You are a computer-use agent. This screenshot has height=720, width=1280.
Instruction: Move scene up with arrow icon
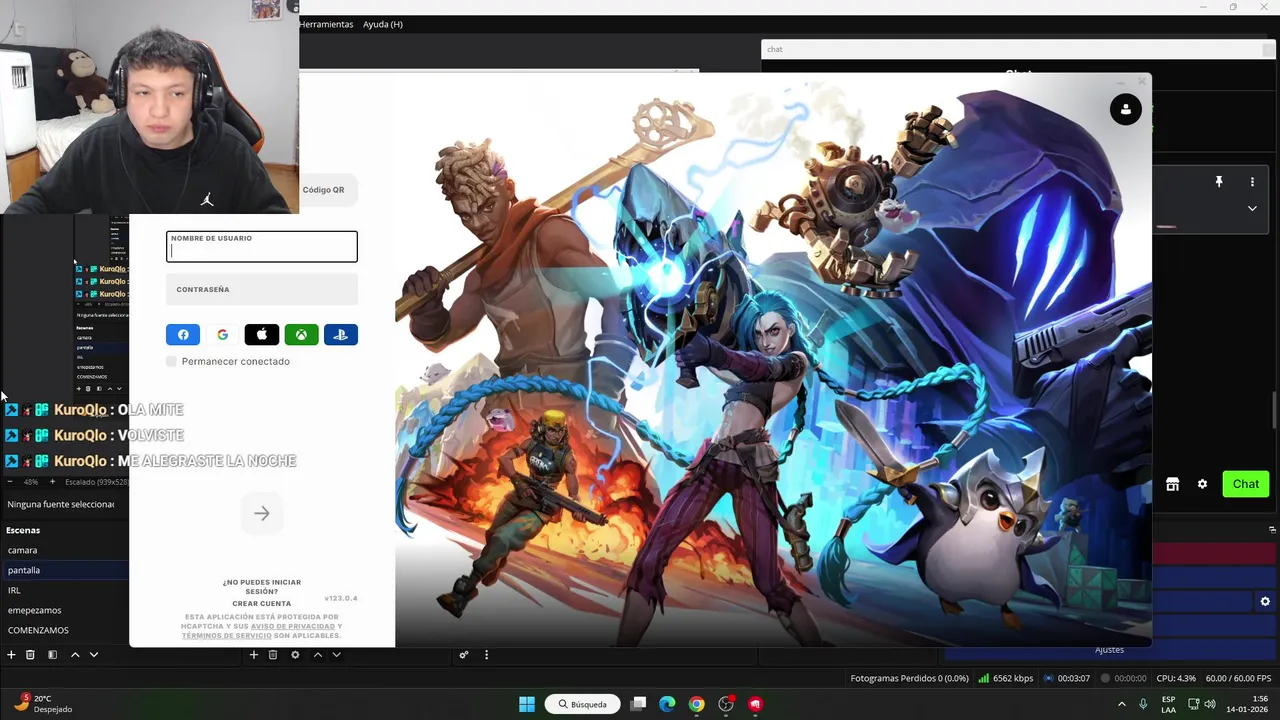(75, 655)
